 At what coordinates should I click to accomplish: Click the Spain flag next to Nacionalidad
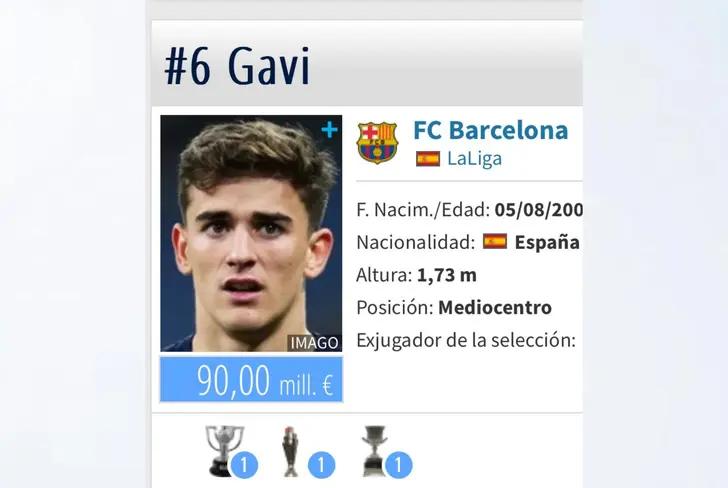point(494,241)
